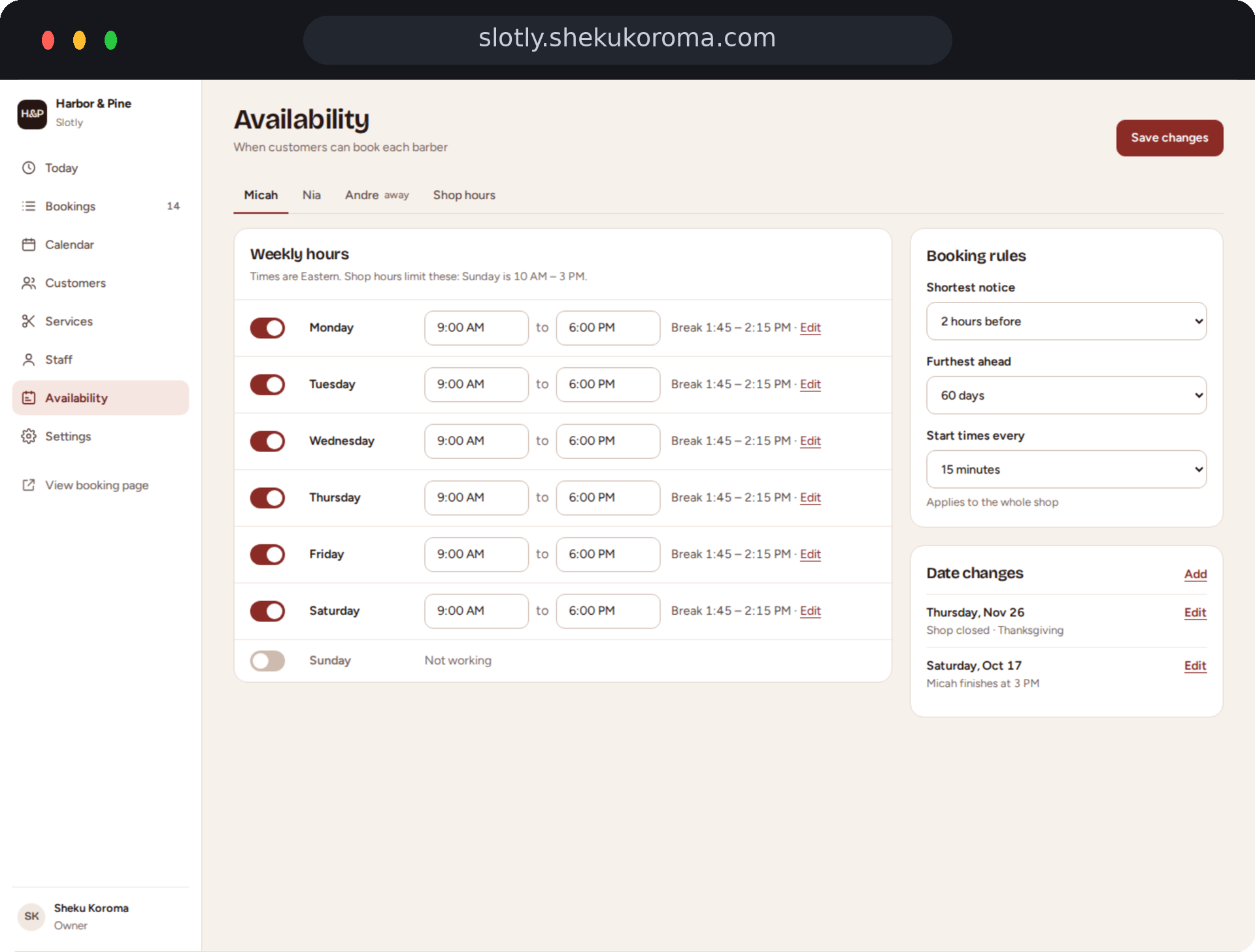Open the Sheku Koroma Owner profile
Image resolution: width=1255 pixels, height=952 pixels.
tap(101, 916)
